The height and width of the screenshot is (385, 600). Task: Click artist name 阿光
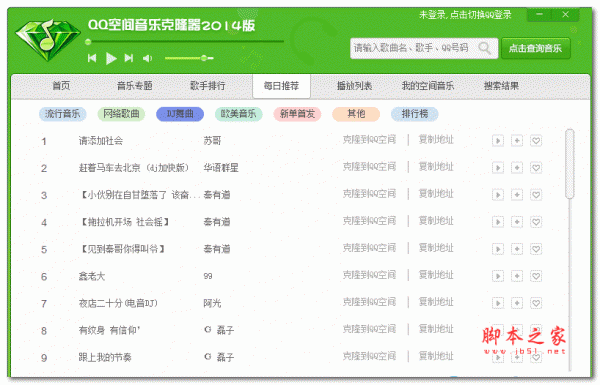[x=212, y=303]
